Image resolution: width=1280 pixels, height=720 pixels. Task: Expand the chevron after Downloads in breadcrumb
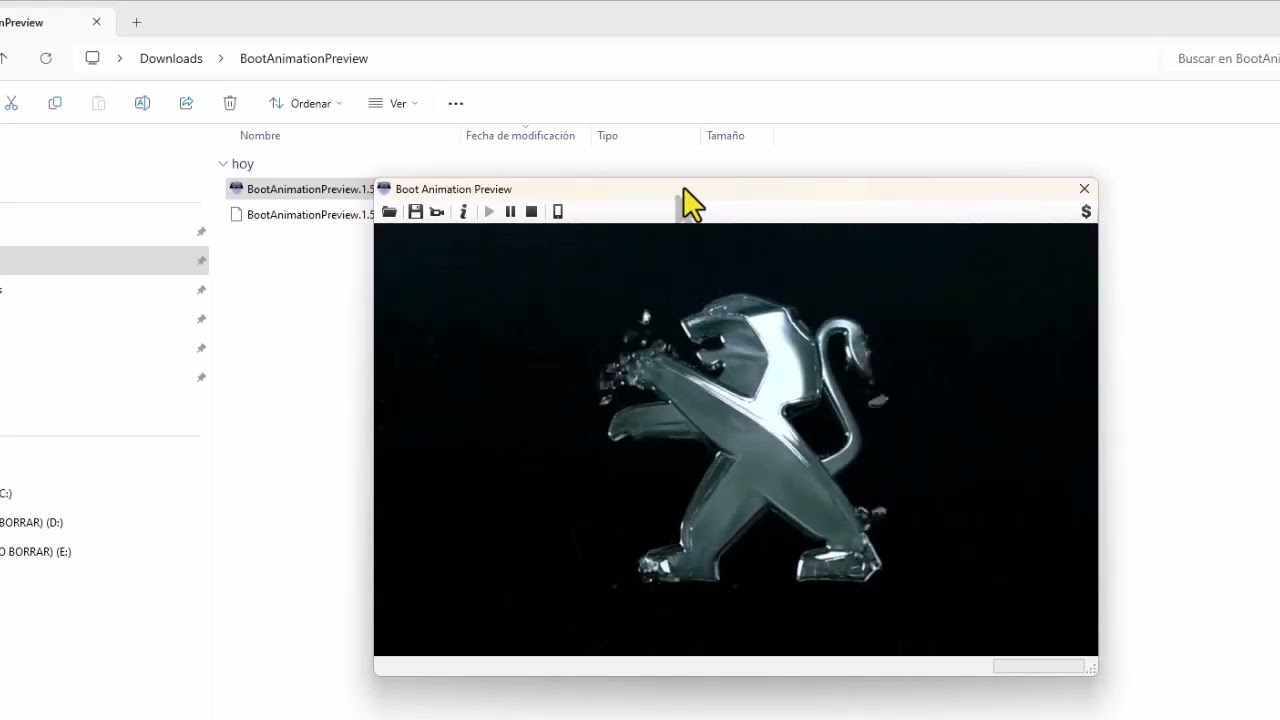(x=221, y=58)
